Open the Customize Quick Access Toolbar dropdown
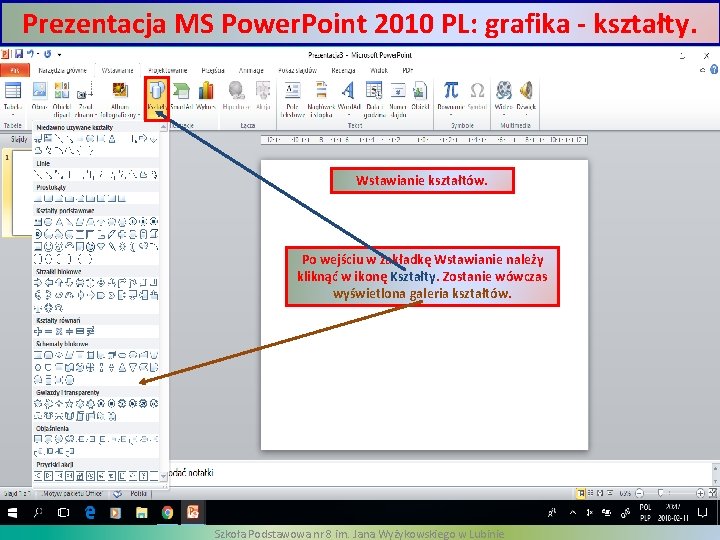This screenshot has width=720, height=540. pyautogui.click(x=60, y=55)
